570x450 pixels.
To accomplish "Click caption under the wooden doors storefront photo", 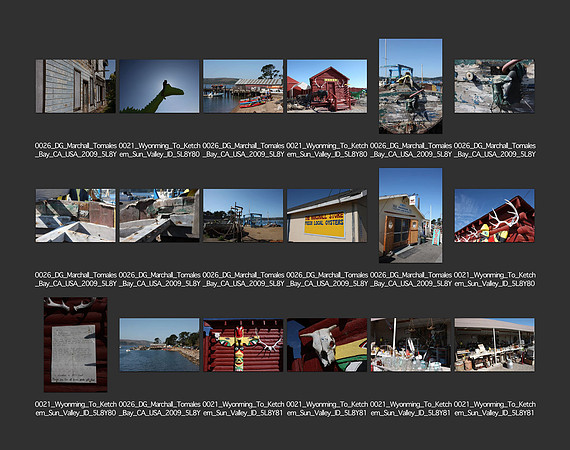I will [410, 279].
